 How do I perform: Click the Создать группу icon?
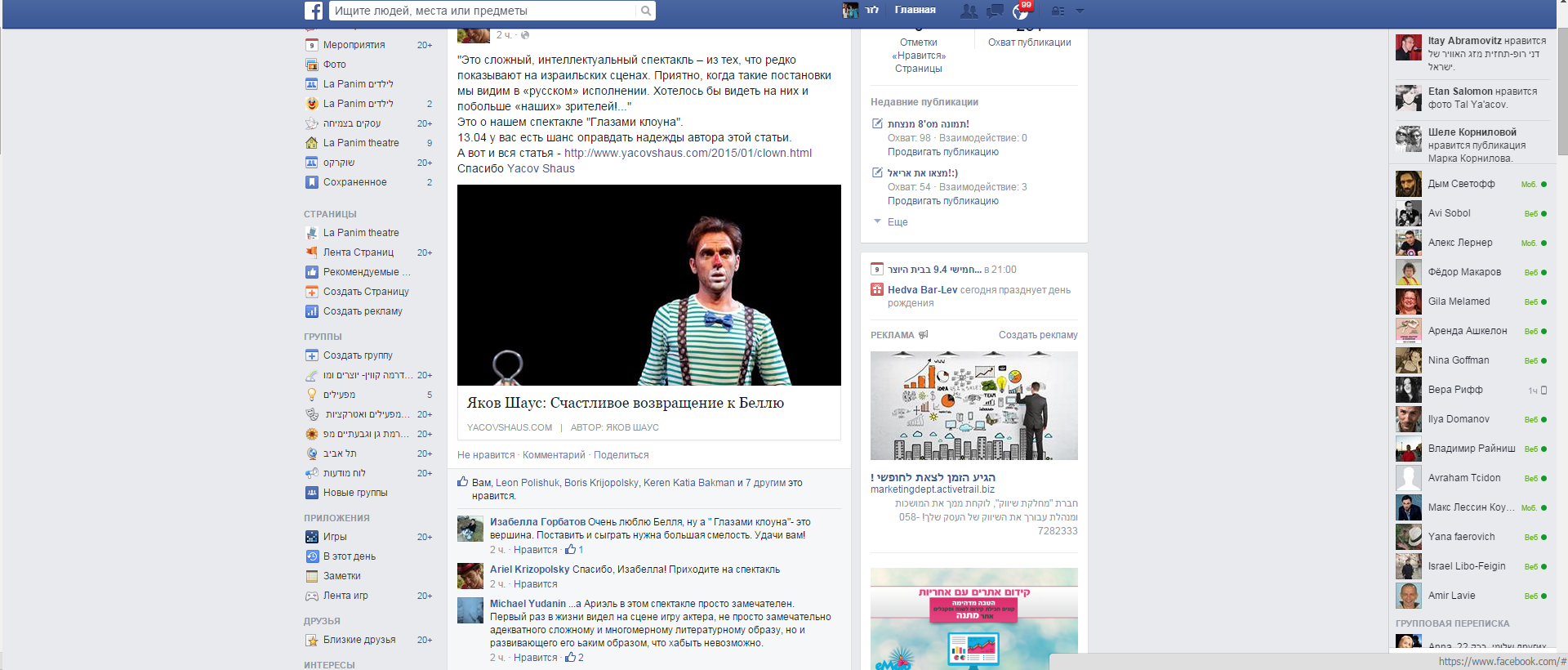click(x=311, y=355)
